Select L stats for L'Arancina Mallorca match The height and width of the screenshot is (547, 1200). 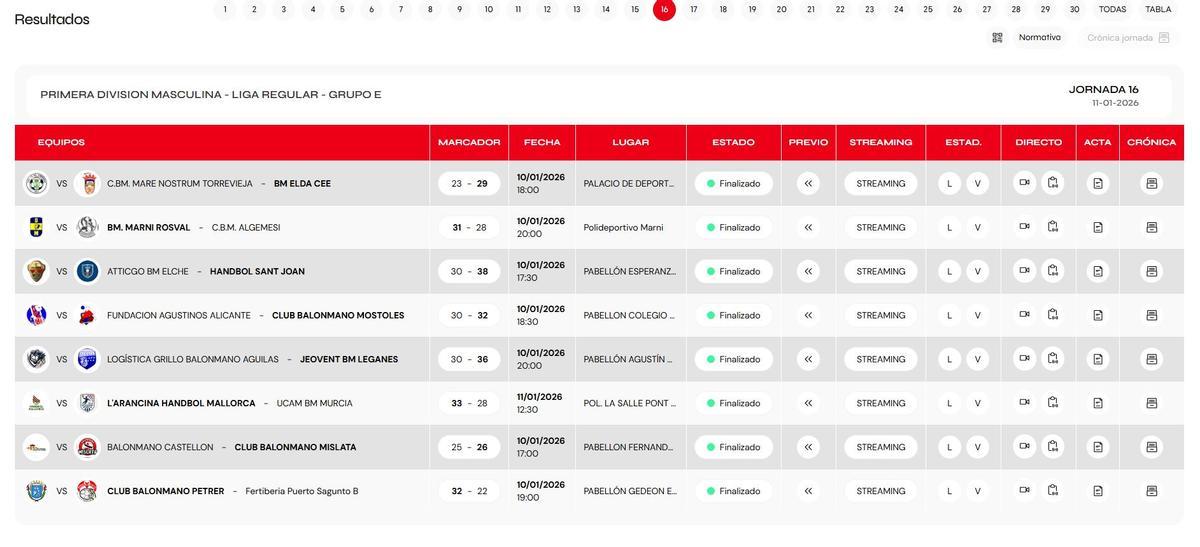point(949,403)
